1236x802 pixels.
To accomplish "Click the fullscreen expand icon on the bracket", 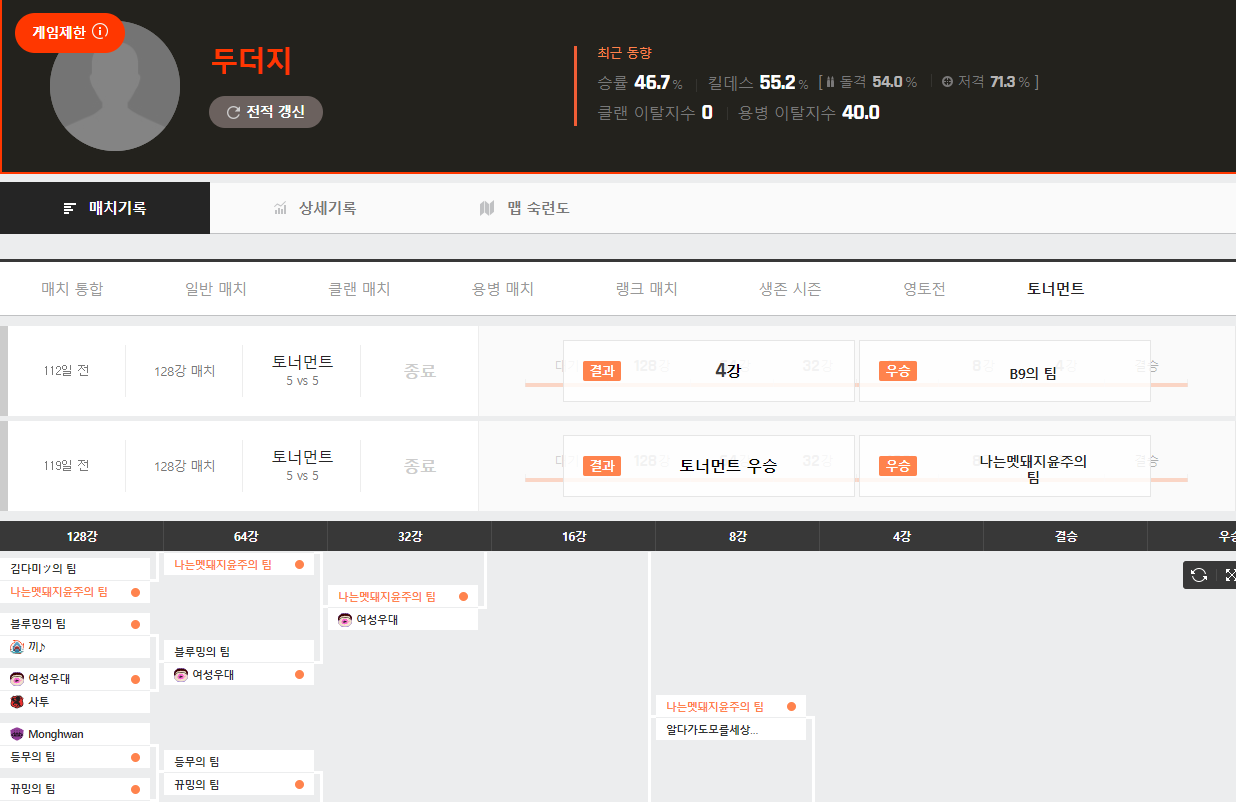I will pos(1229,575).
